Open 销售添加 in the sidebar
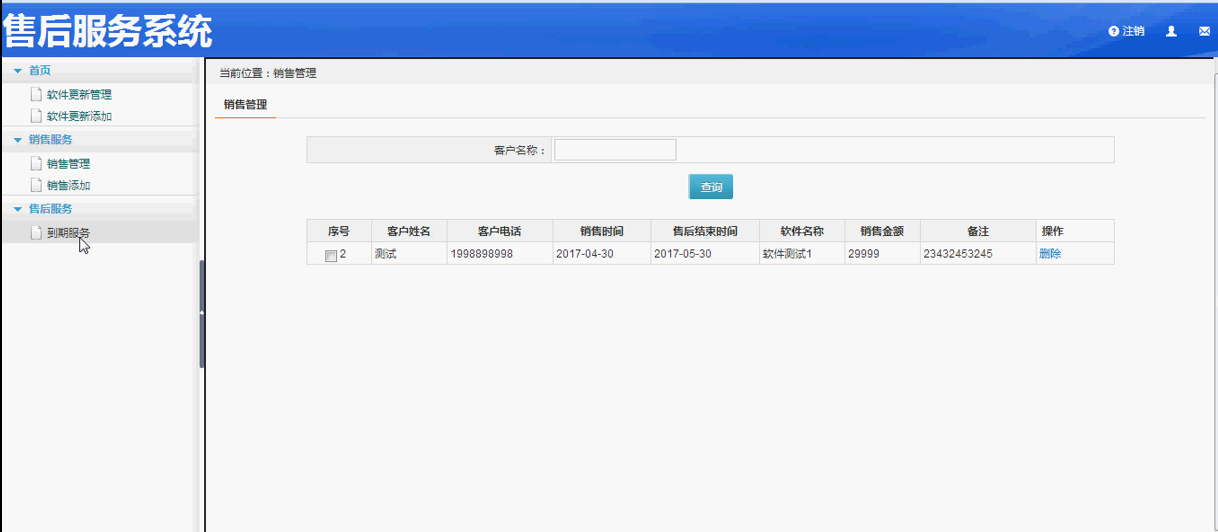The width and height of the screenshot is (1218, 532). click(69, 186)
